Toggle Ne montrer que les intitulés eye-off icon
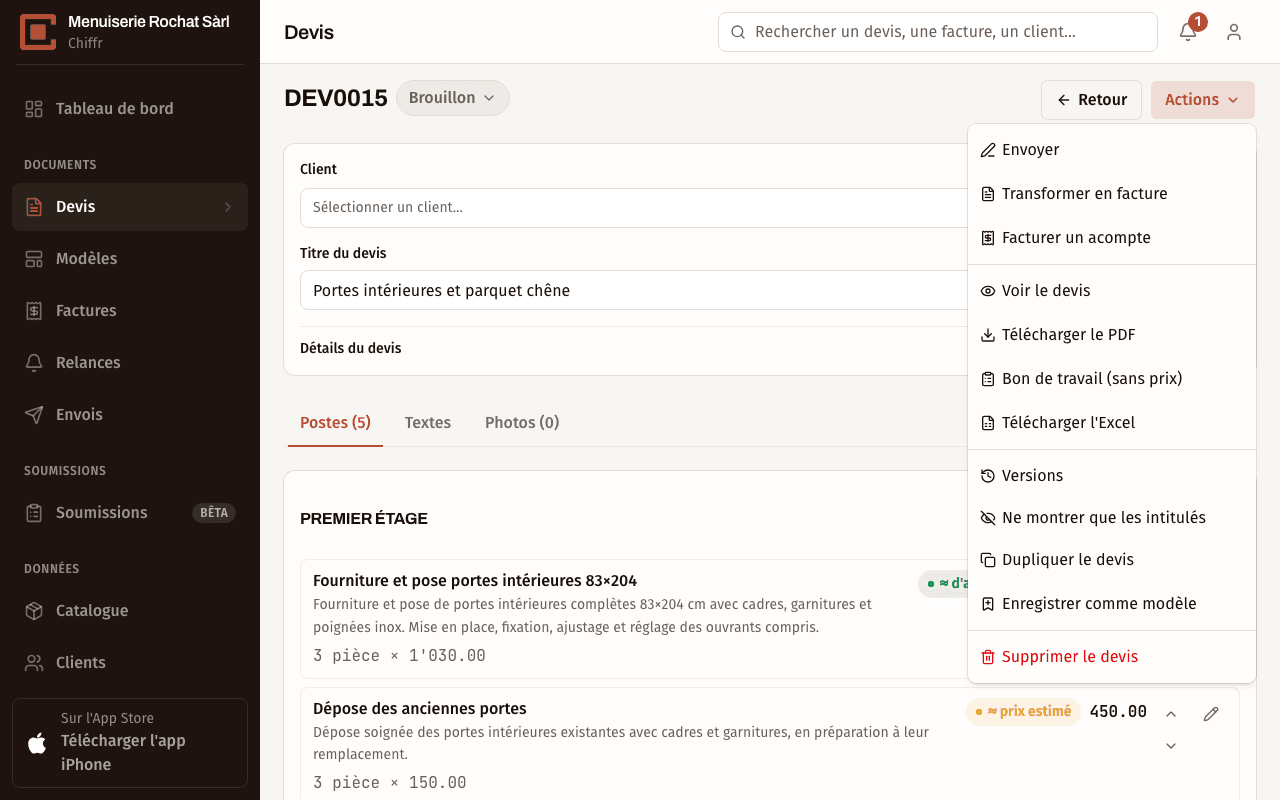Viewport: 1280px width, 800px height. [988, 518]
